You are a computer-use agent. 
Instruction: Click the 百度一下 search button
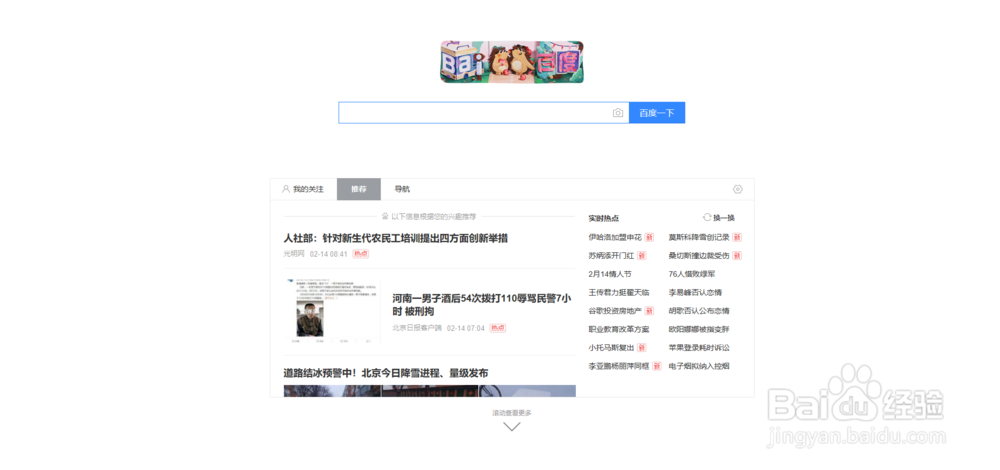657,113
